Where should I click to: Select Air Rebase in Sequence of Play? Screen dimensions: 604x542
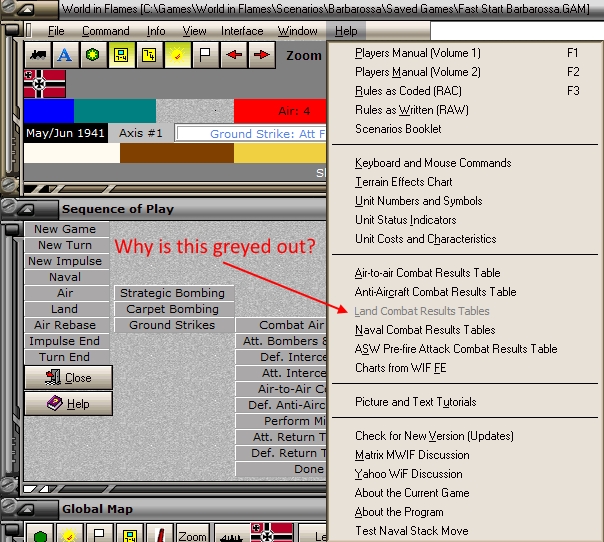pos(67,325)
